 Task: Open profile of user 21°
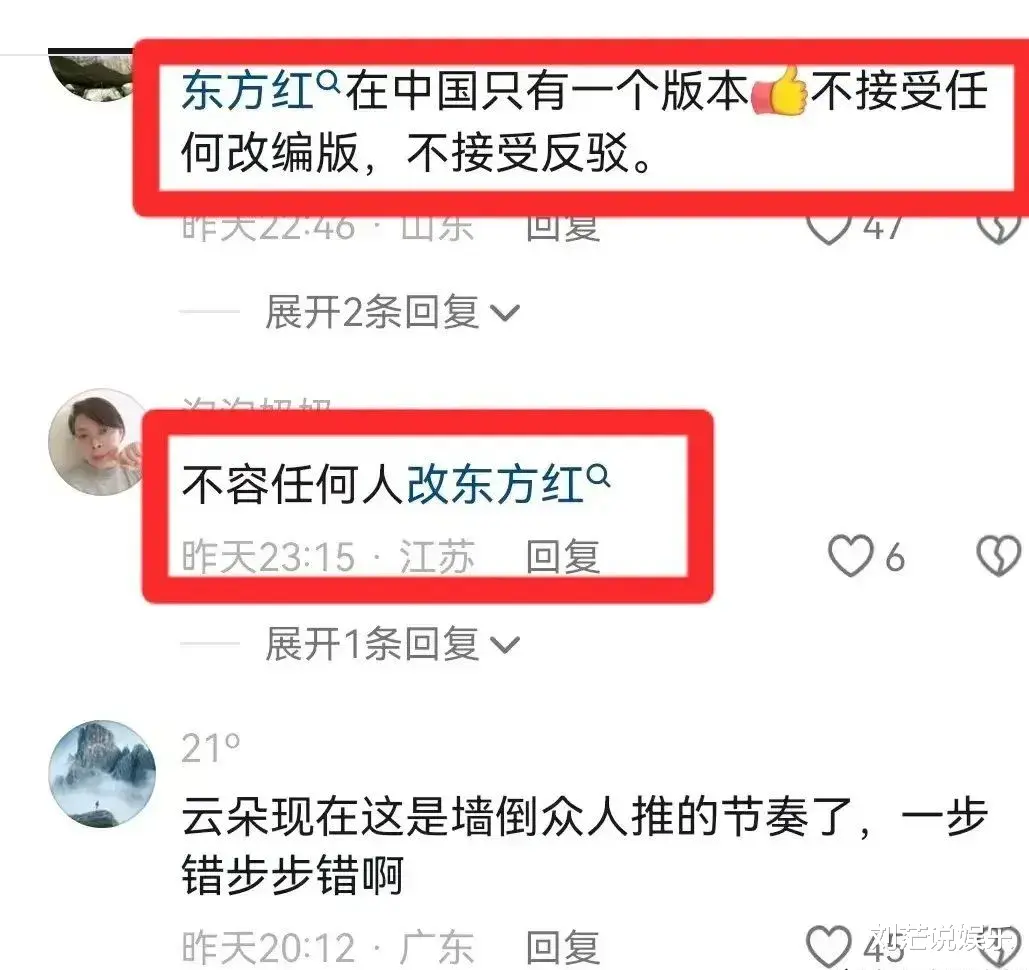click(211, 748)
